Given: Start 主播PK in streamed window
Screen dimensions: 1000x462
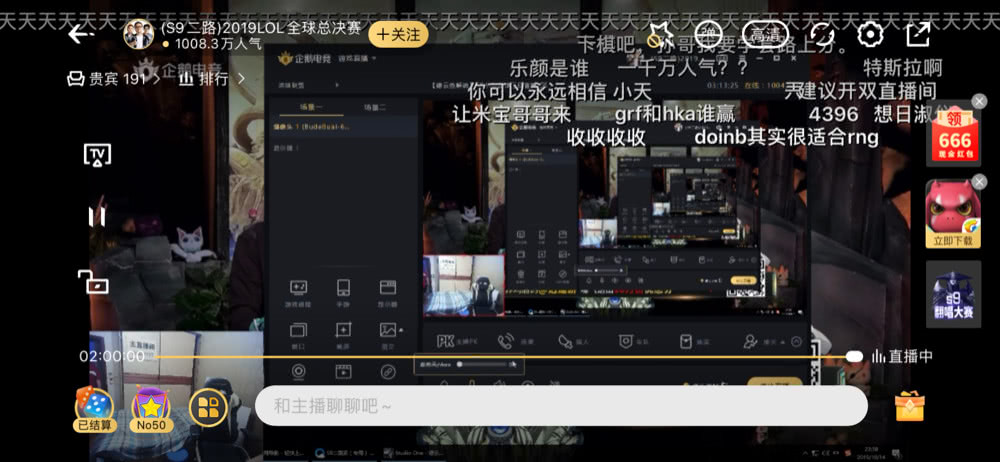Looking at the screenshot, I should [456, 341].
